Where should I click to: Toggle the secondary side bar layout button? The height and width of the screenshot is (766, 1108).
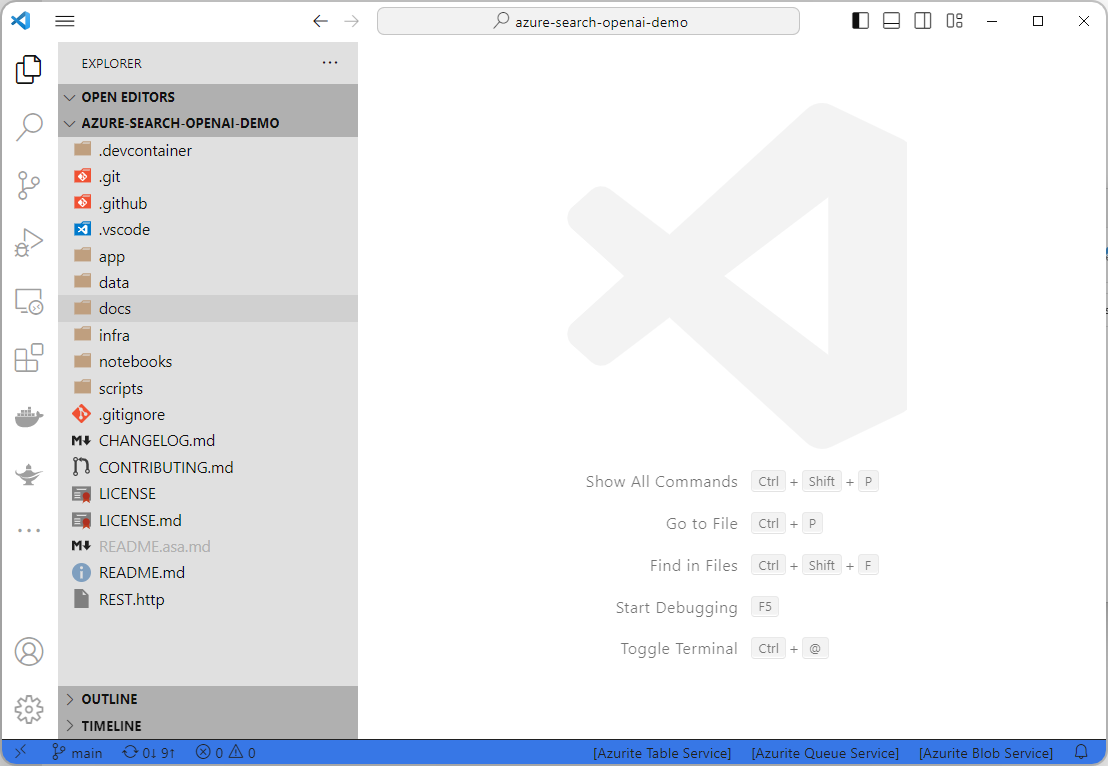(x=923, y=21)
